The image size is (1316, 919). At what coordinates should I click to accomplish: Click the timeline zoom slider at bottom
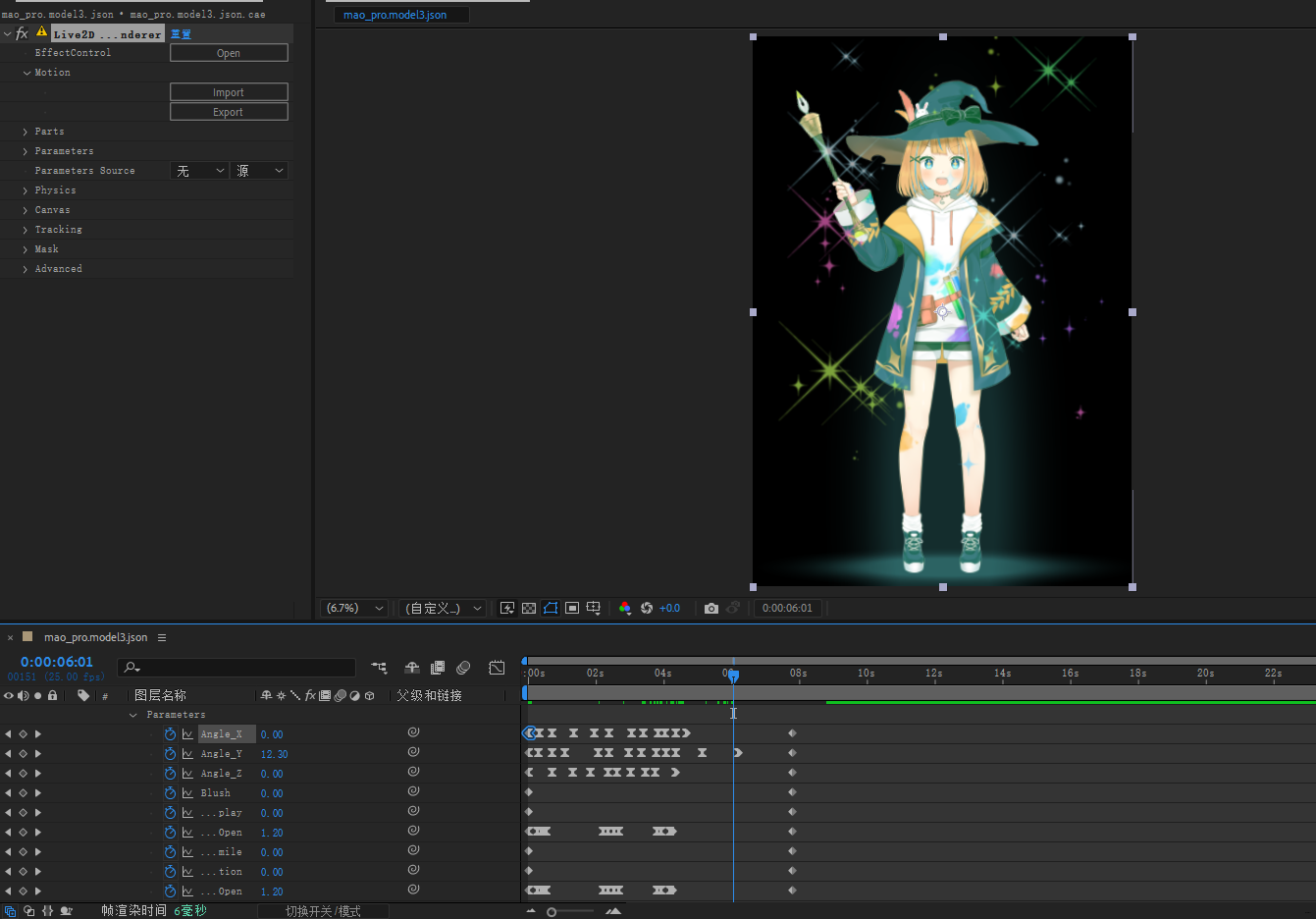pyautogui.click(x=553, y=912)
